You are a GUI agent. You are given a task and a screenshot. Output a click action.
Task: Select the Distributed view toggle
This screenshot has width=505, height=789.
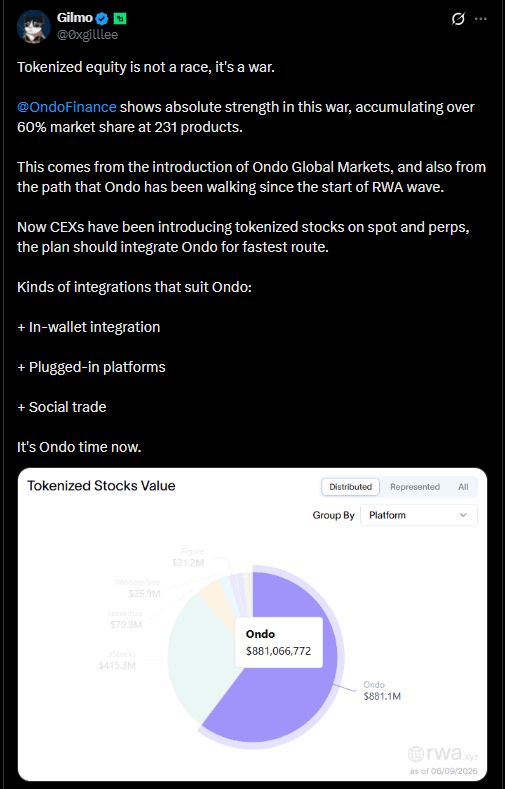(x=351, y=487)
